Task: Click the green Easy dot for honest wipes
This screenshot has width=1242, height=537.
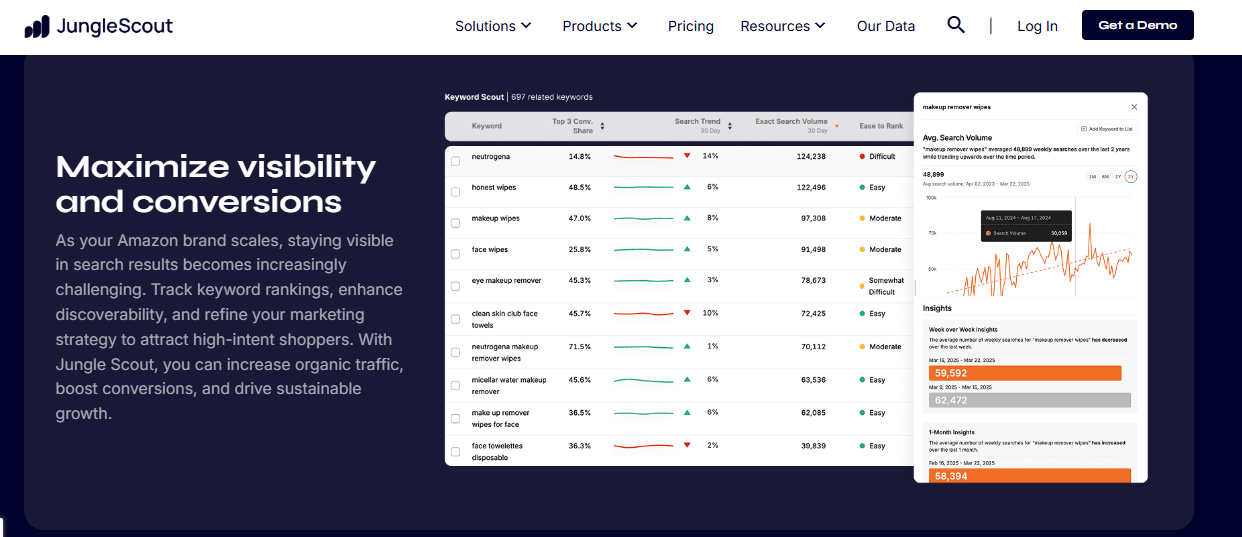Action: click(862, 187)
